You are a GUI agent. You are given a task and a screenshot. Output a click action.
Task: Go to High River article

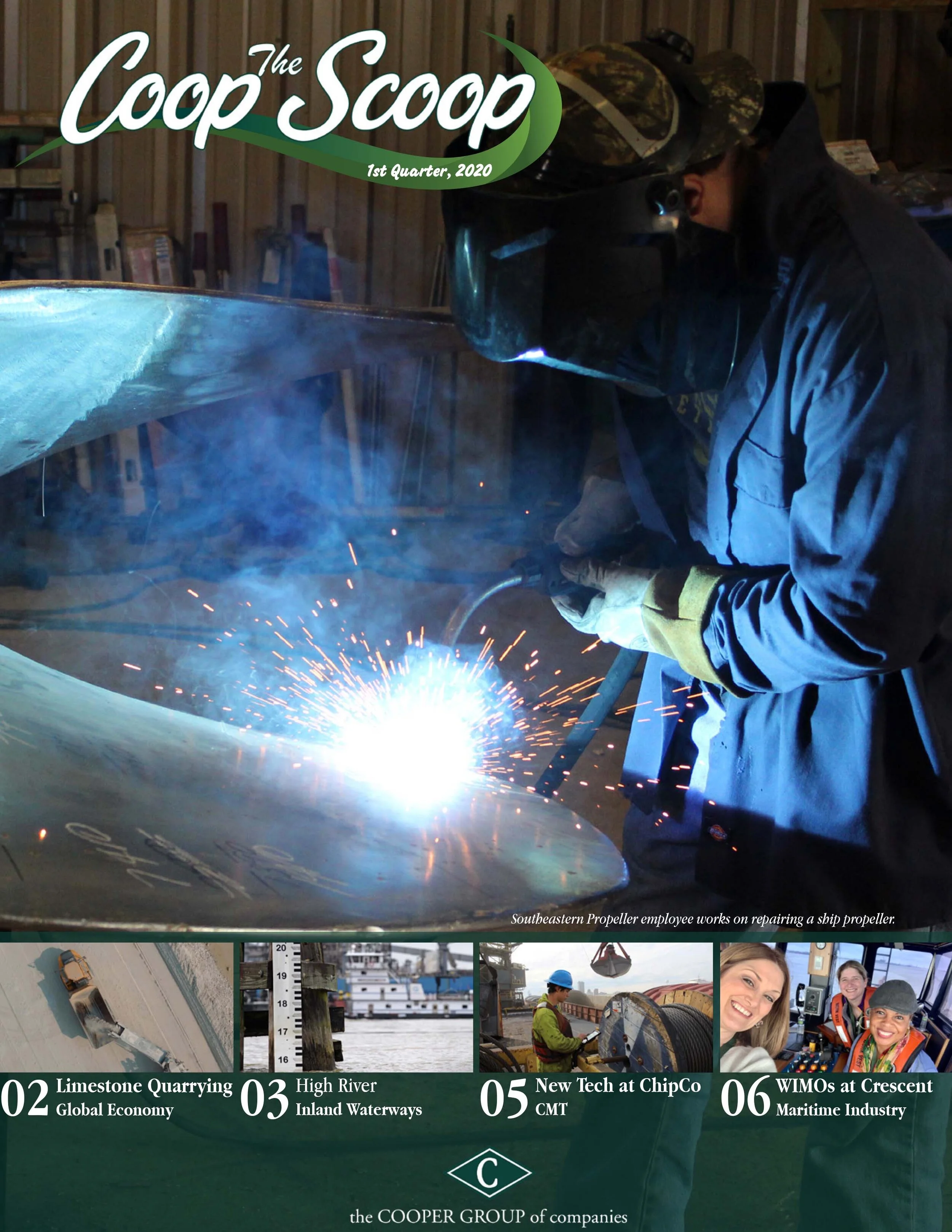tap(336, 1086)
